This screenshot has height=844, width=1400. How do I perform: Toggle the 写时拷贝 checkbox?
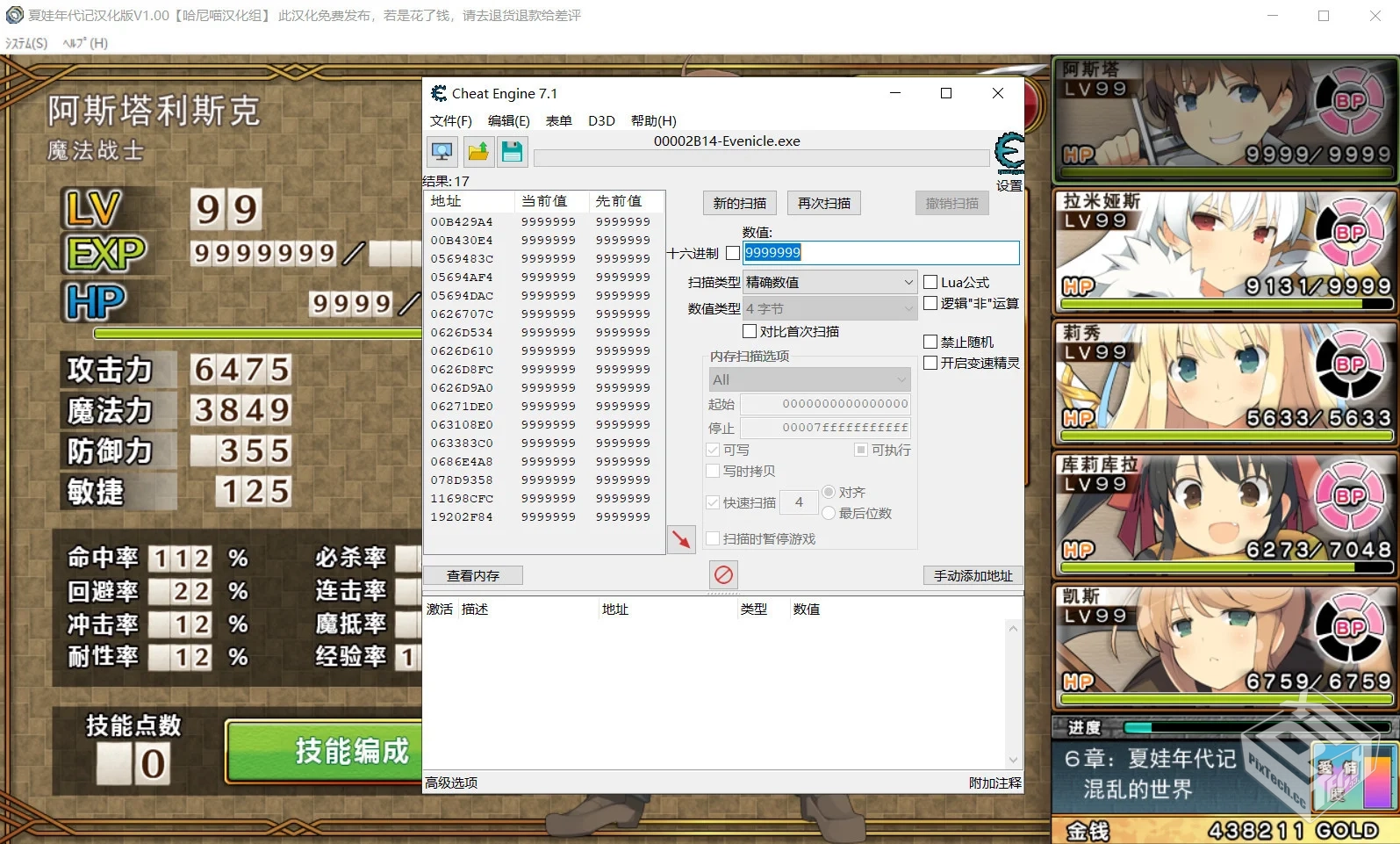point(713,471)
